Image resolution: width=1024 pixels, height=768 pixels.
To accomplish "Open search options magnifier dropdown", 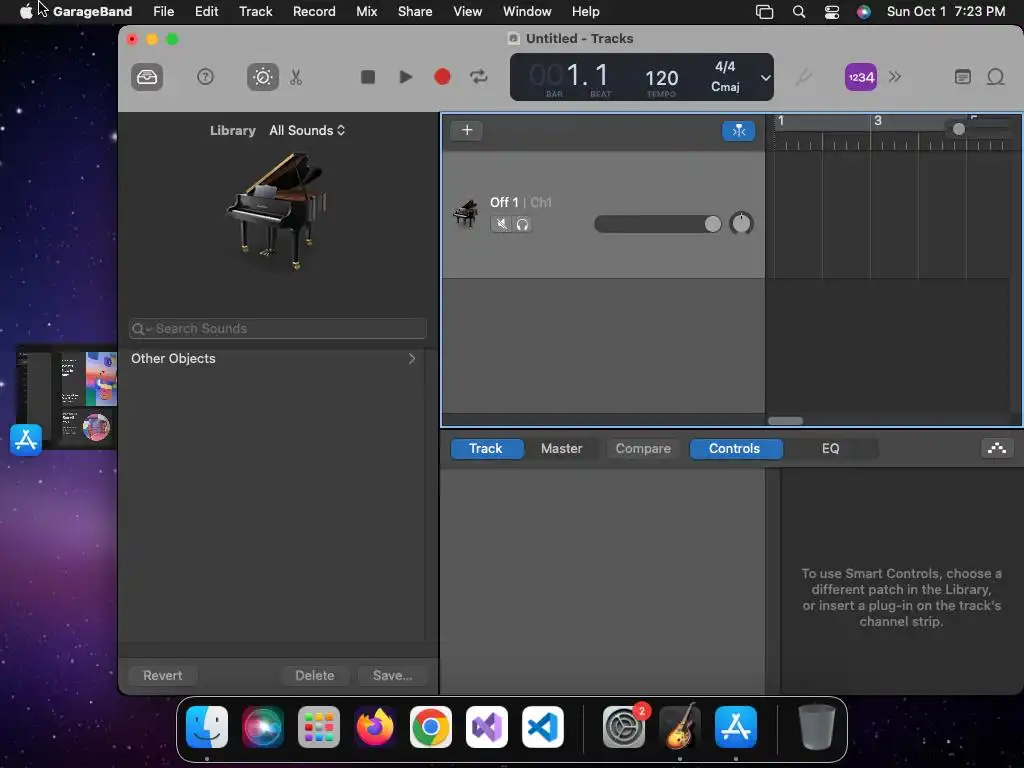I will coord(141,328).
